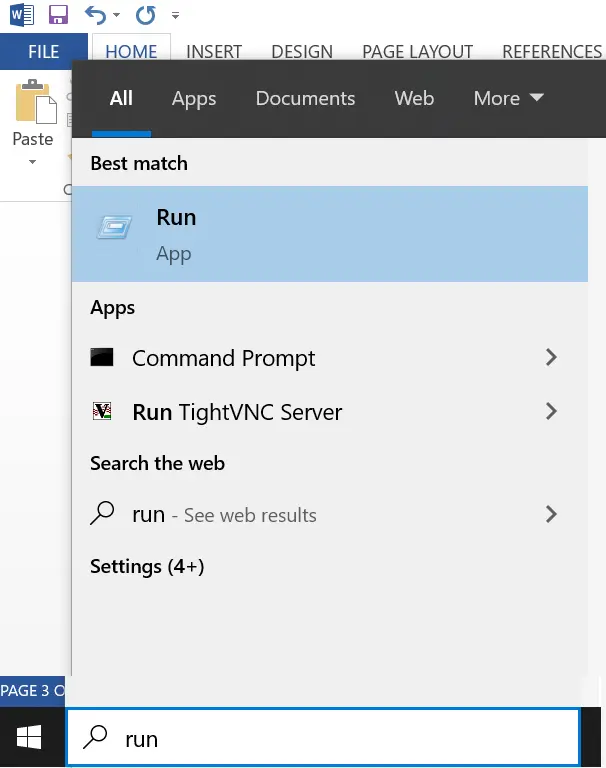
Task: Click the taskbar search magnifier icon
Action: pyautogui.click(x=95, y=737)
